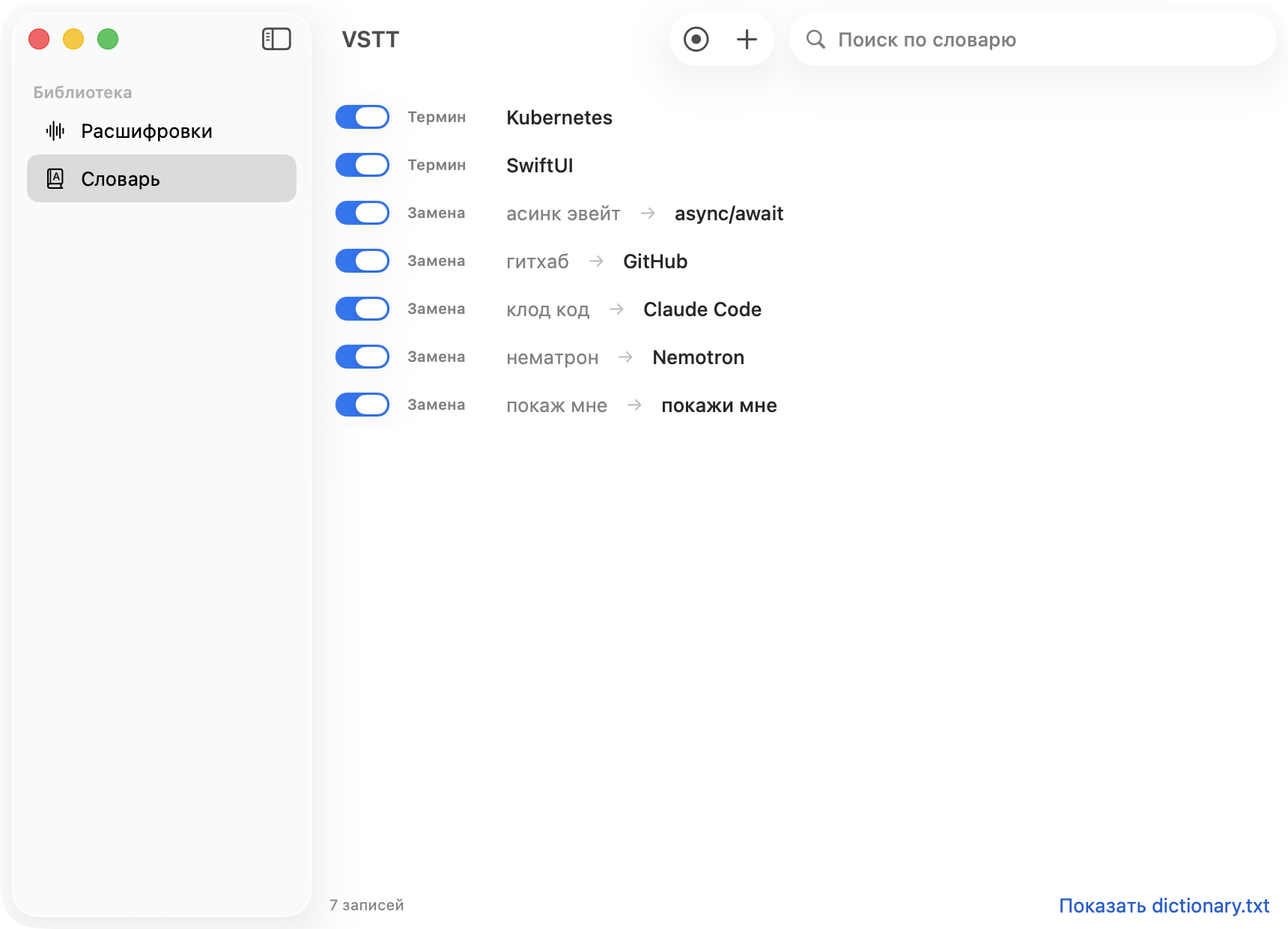
Task: Select Словарь in the sidebar
Action: click(162, 178)
